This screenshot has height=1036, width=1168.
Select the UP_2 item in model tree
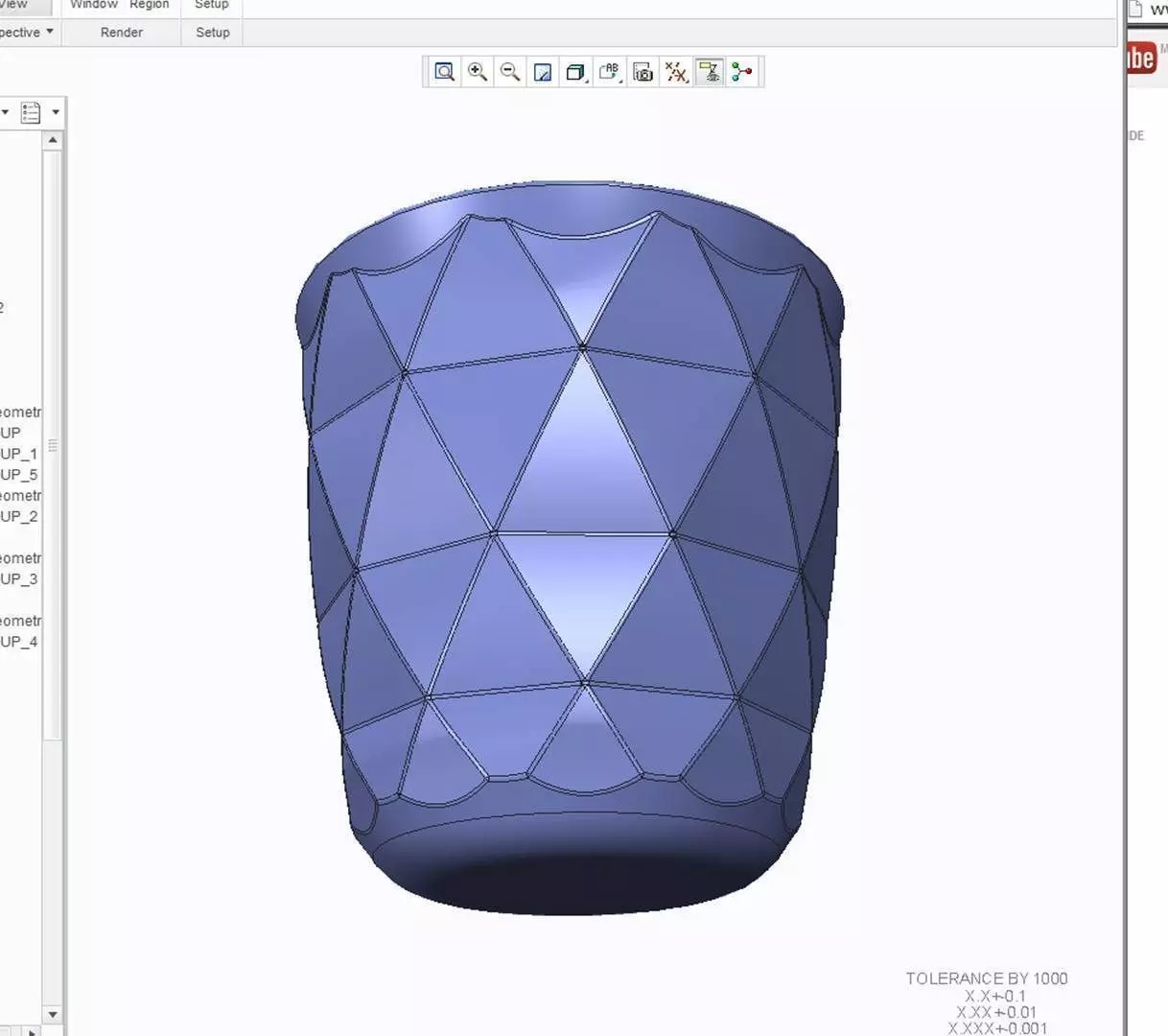(x=19, y=516)
